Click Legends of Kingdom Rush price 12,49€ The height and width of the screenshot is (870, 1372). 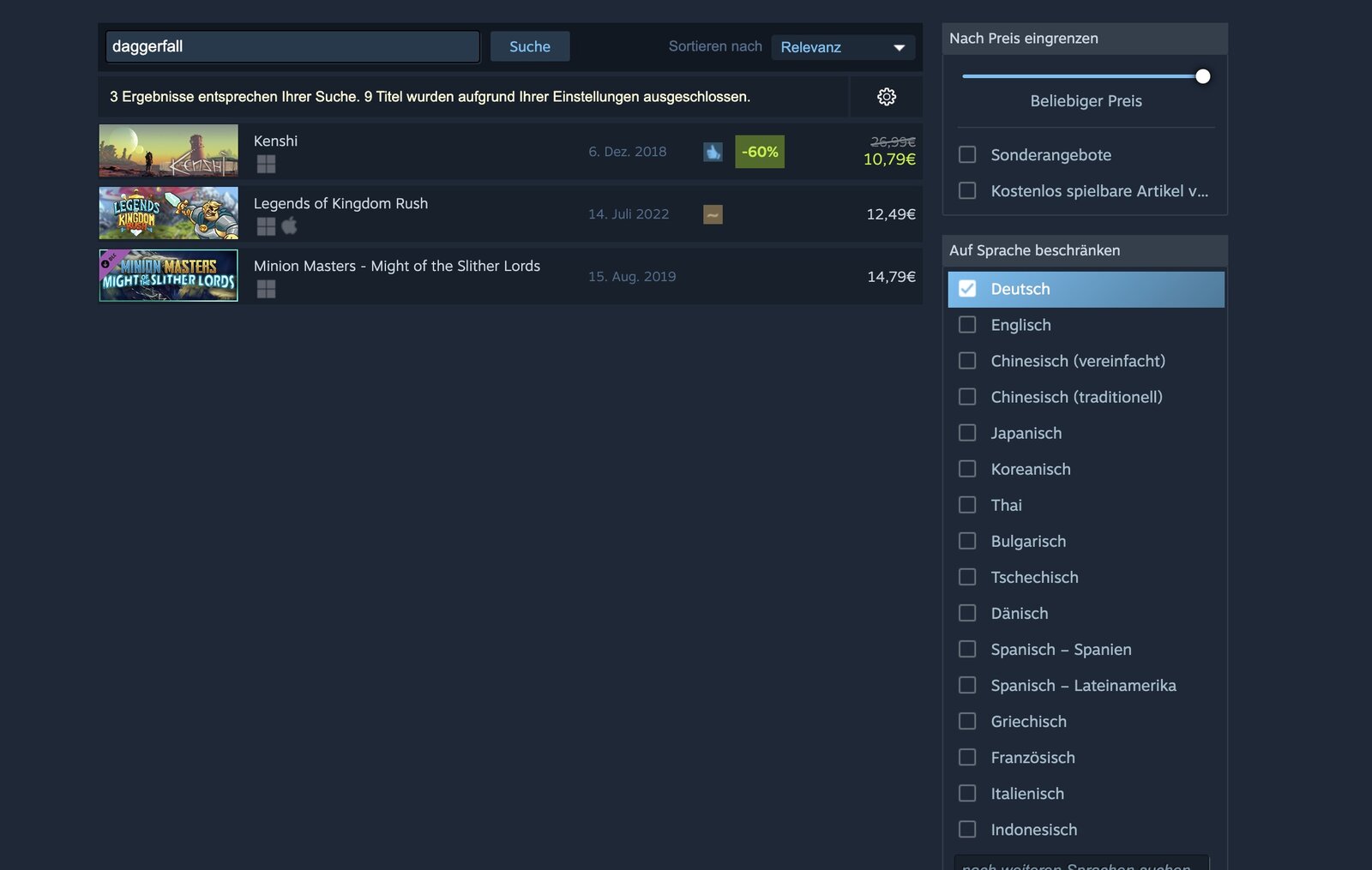point(891,214)
